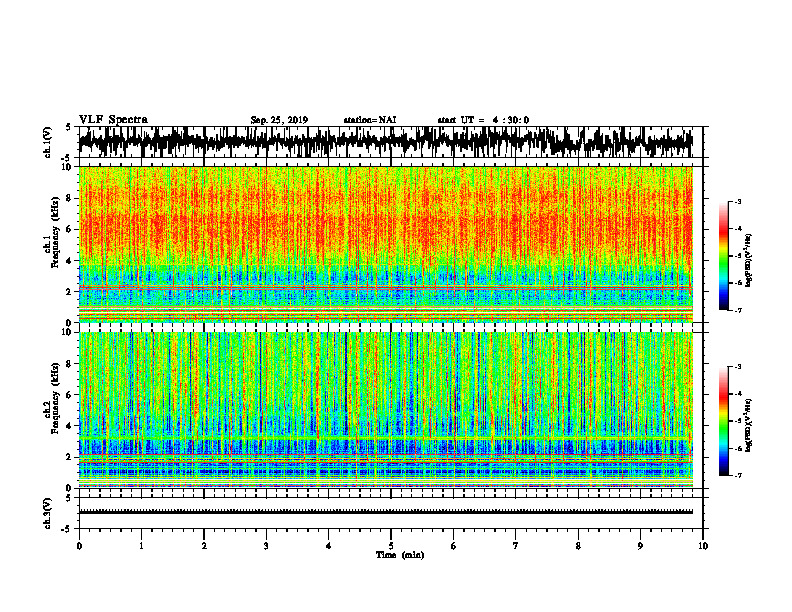Click time axis tick label "1"
Viewport: 792px width, 612px height.
click(x=141, y=546)
